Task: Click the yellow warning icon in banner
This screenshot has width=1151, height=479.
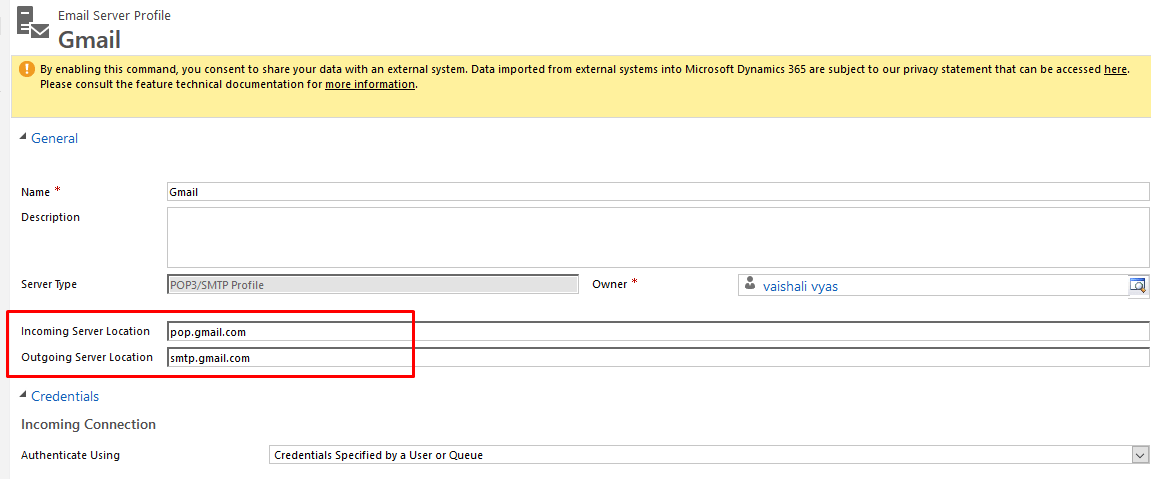Action: [26, 69]
